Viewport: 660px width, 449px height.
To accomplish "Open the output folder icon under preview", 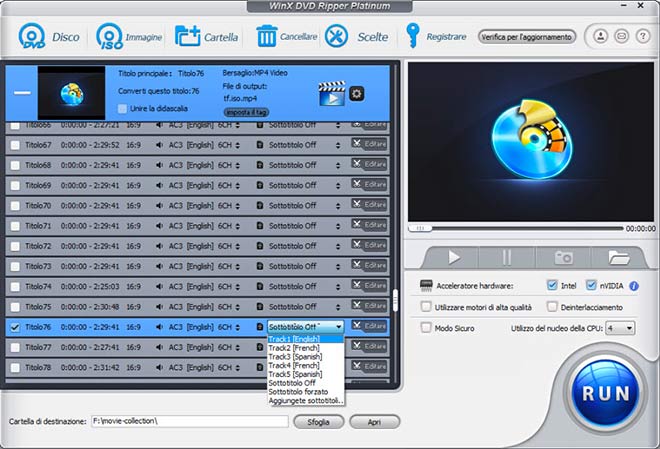I will (619, 257).
